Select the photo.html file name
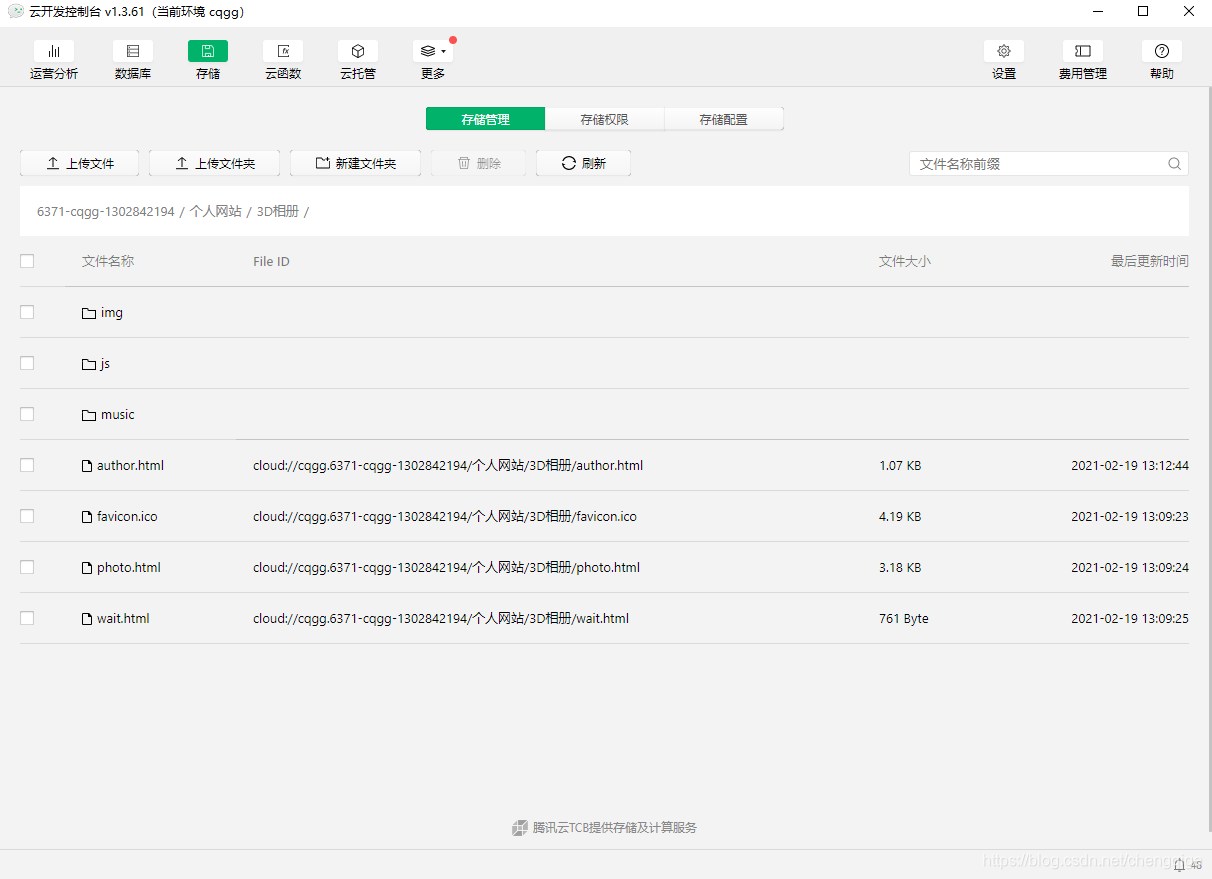 (129, 568)
